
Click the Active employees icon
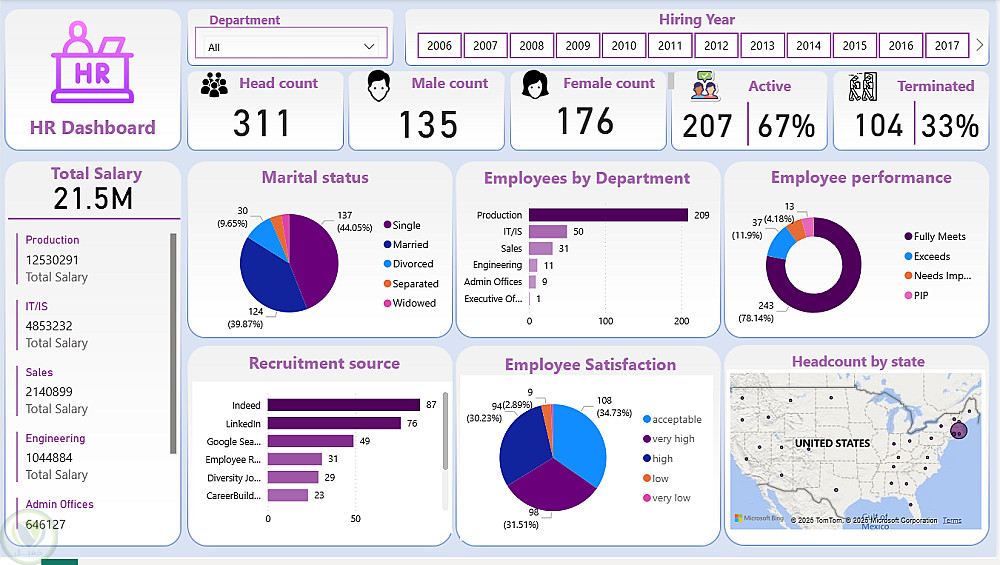pyautogui.click(x=705, y=86)
